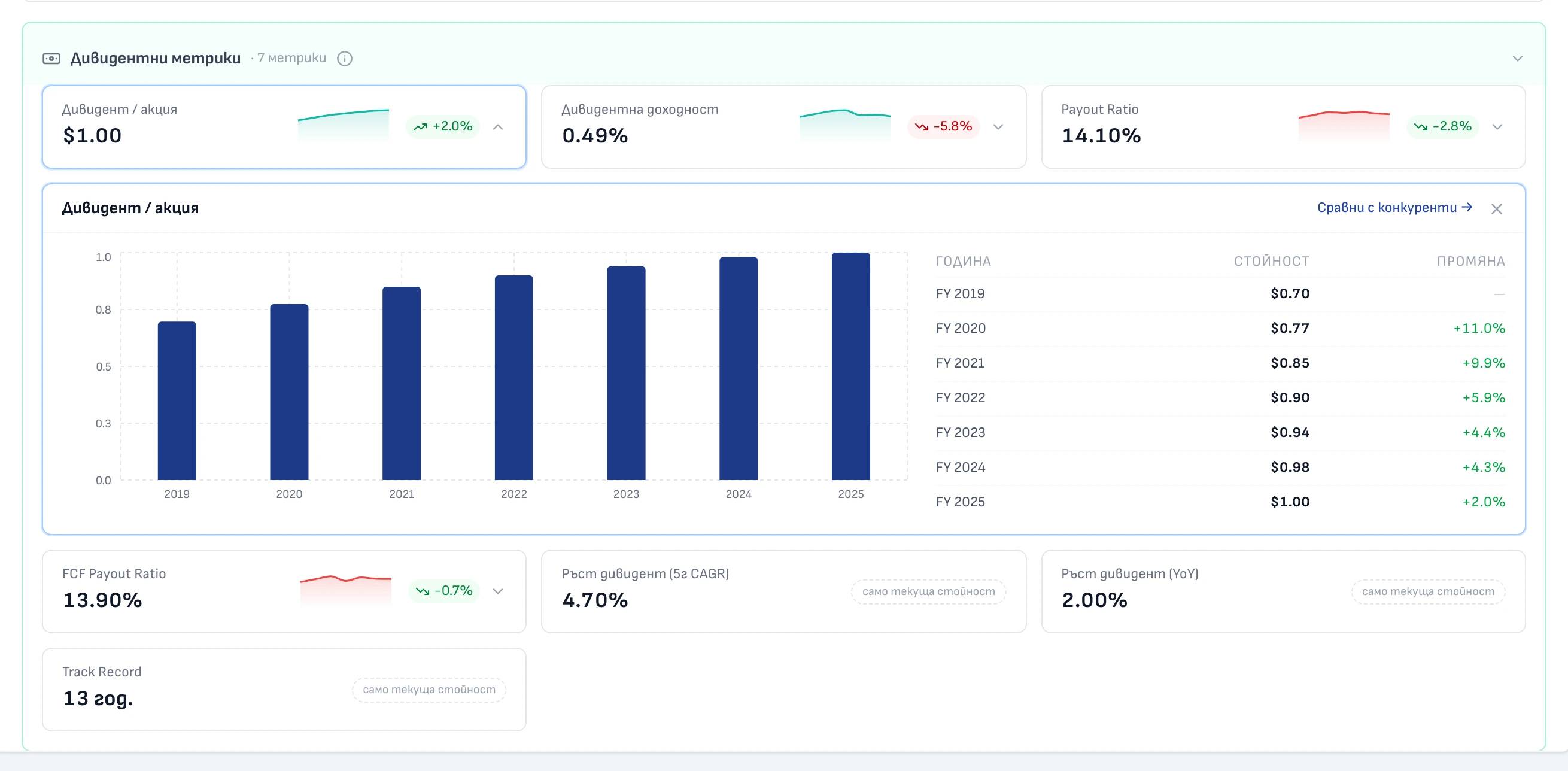Select the FCF Payout Ratio metric card
The width and height of the screenshot is (1568, 771).
(284, 591)
